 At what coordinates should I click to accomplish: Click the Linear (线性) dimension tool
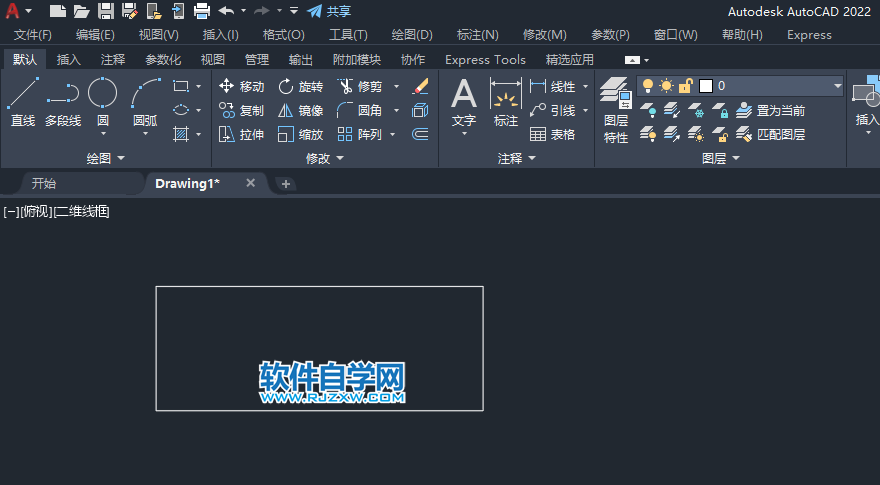pos(553,86)
